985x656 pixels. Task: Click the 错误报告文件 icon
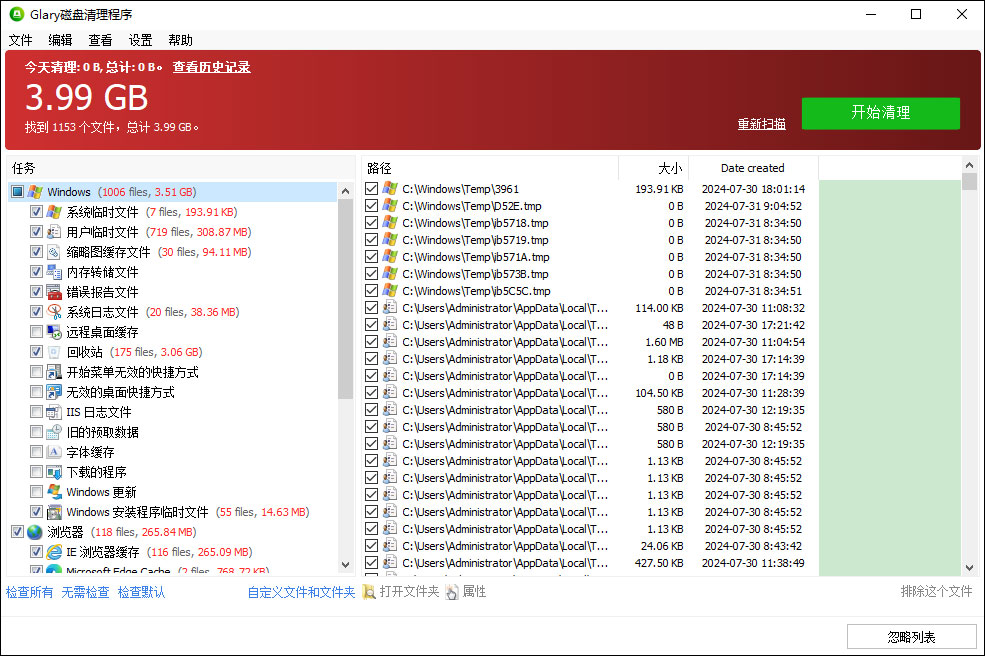pyautogui.click(x=55, y=292)
